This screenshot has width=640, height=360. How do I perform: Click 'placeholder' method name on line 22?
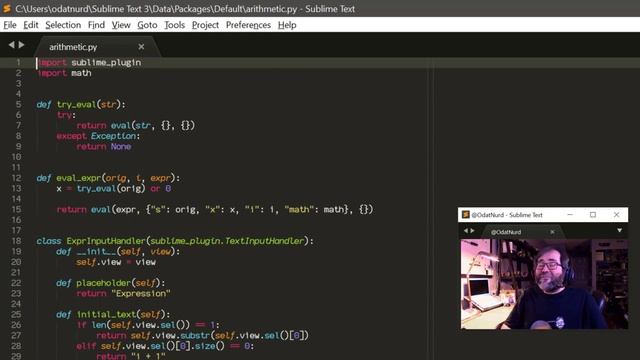coord(103,283)
